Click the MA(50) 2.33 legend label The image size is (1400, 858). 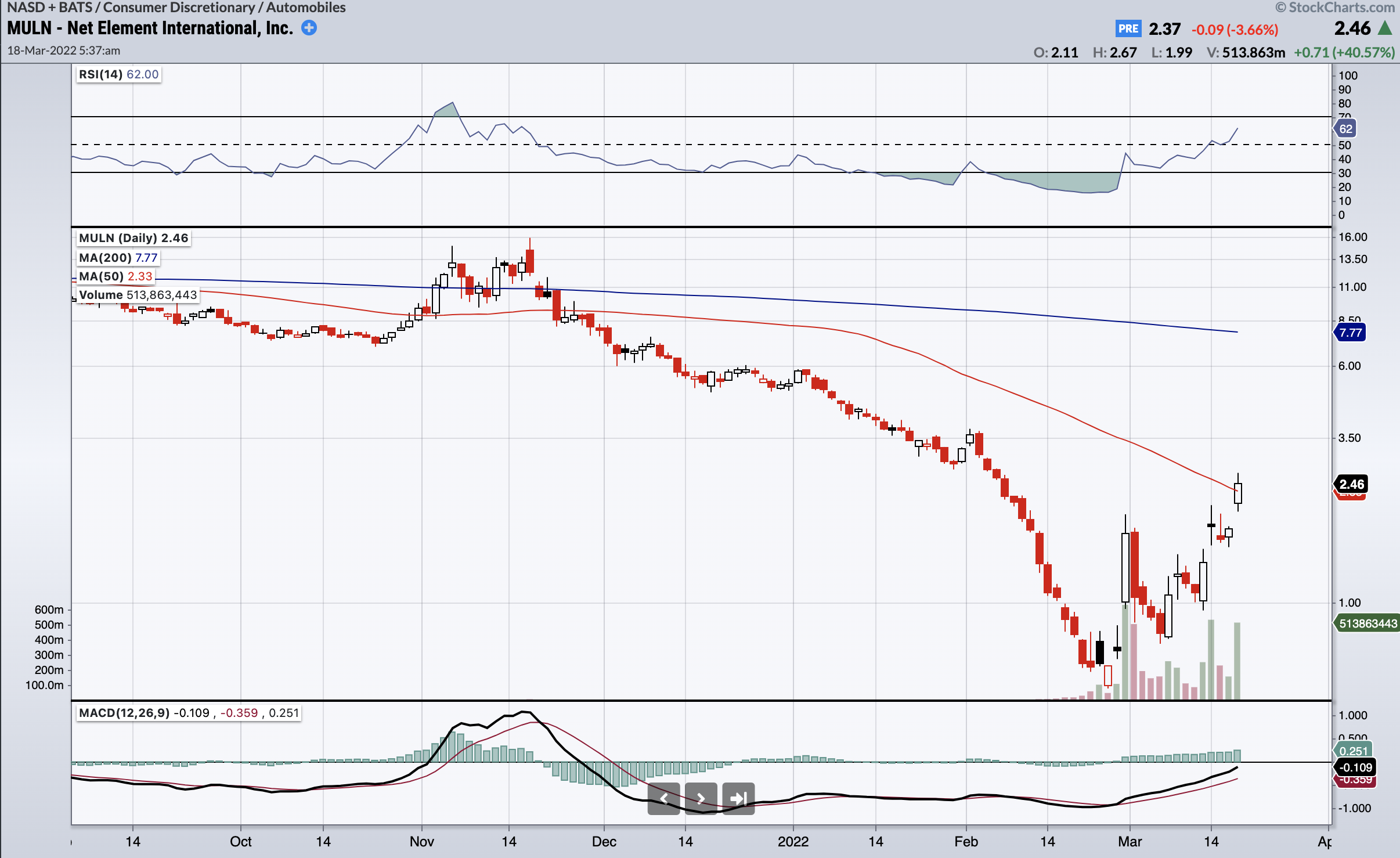point(116,276)
